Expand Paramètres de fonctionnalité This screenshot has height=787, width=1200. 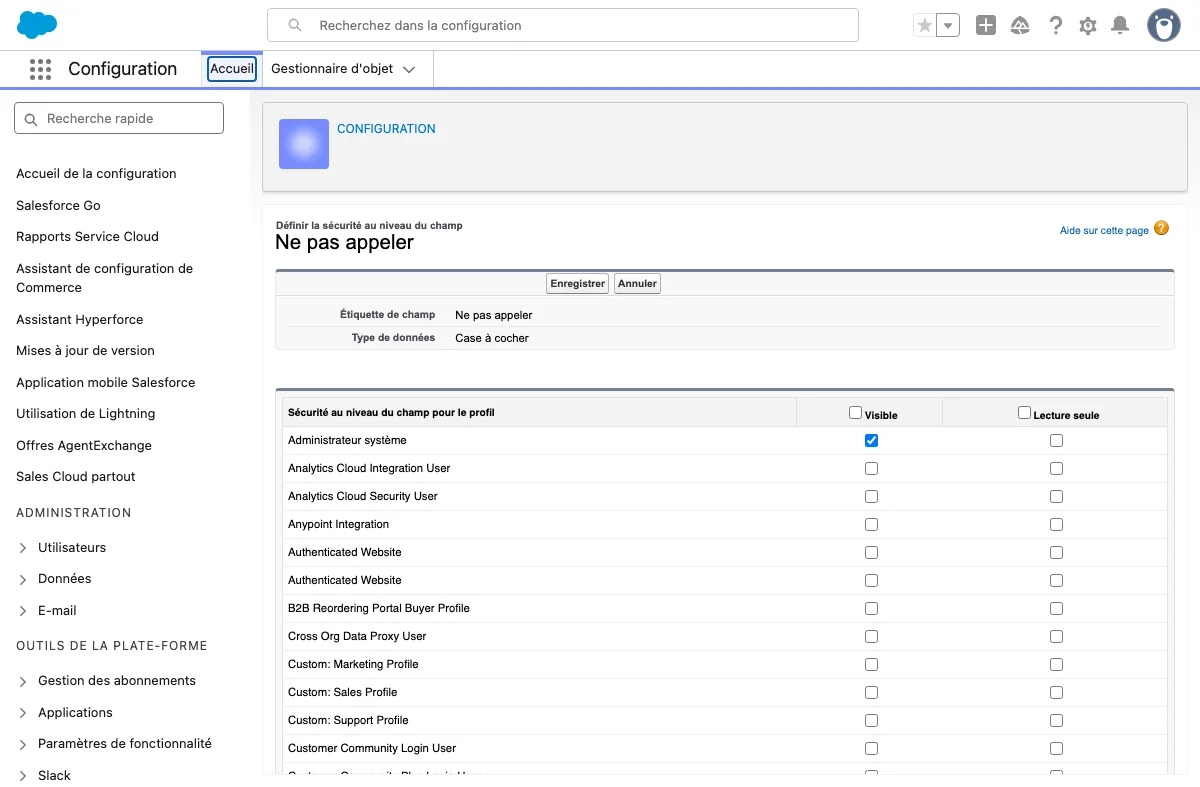tap(23, 744)
